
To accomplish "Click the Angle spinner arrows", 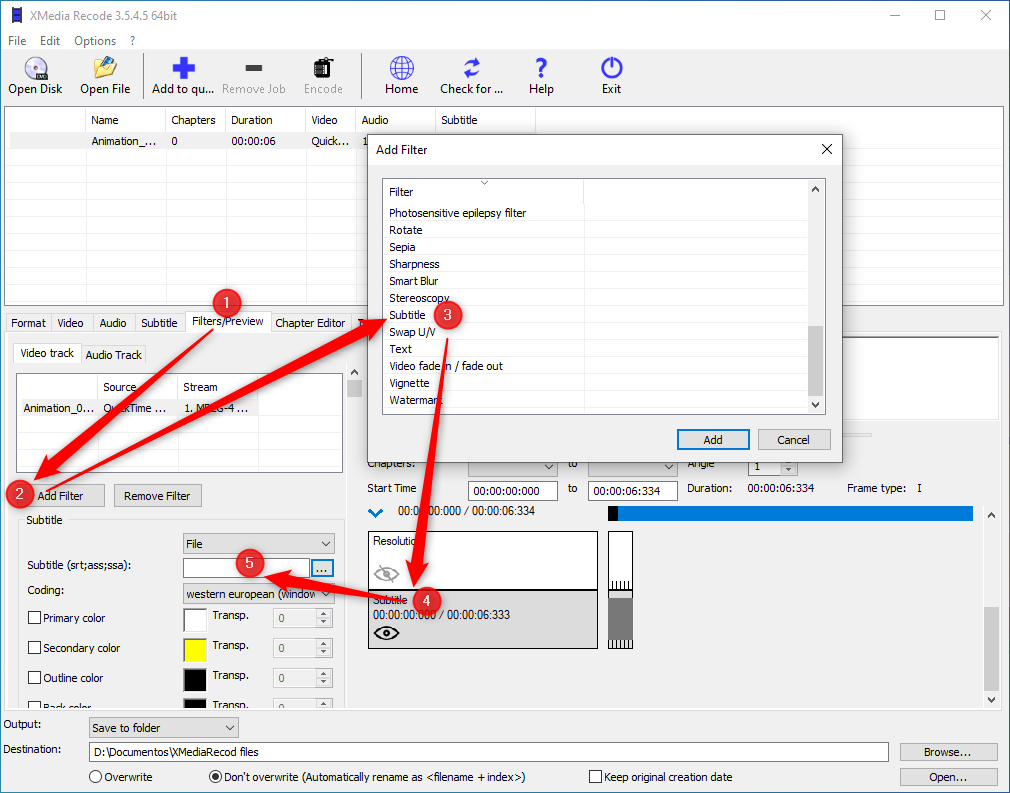I will [x=789, y=468].
